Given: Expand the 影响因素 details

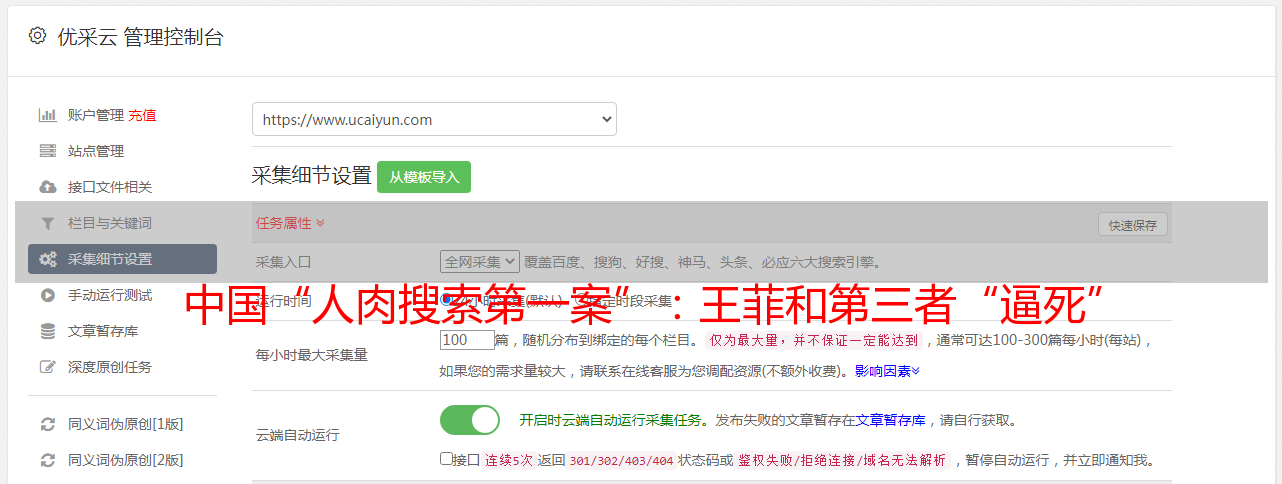Looking at the screenshot, I should [x=887, y=371].
